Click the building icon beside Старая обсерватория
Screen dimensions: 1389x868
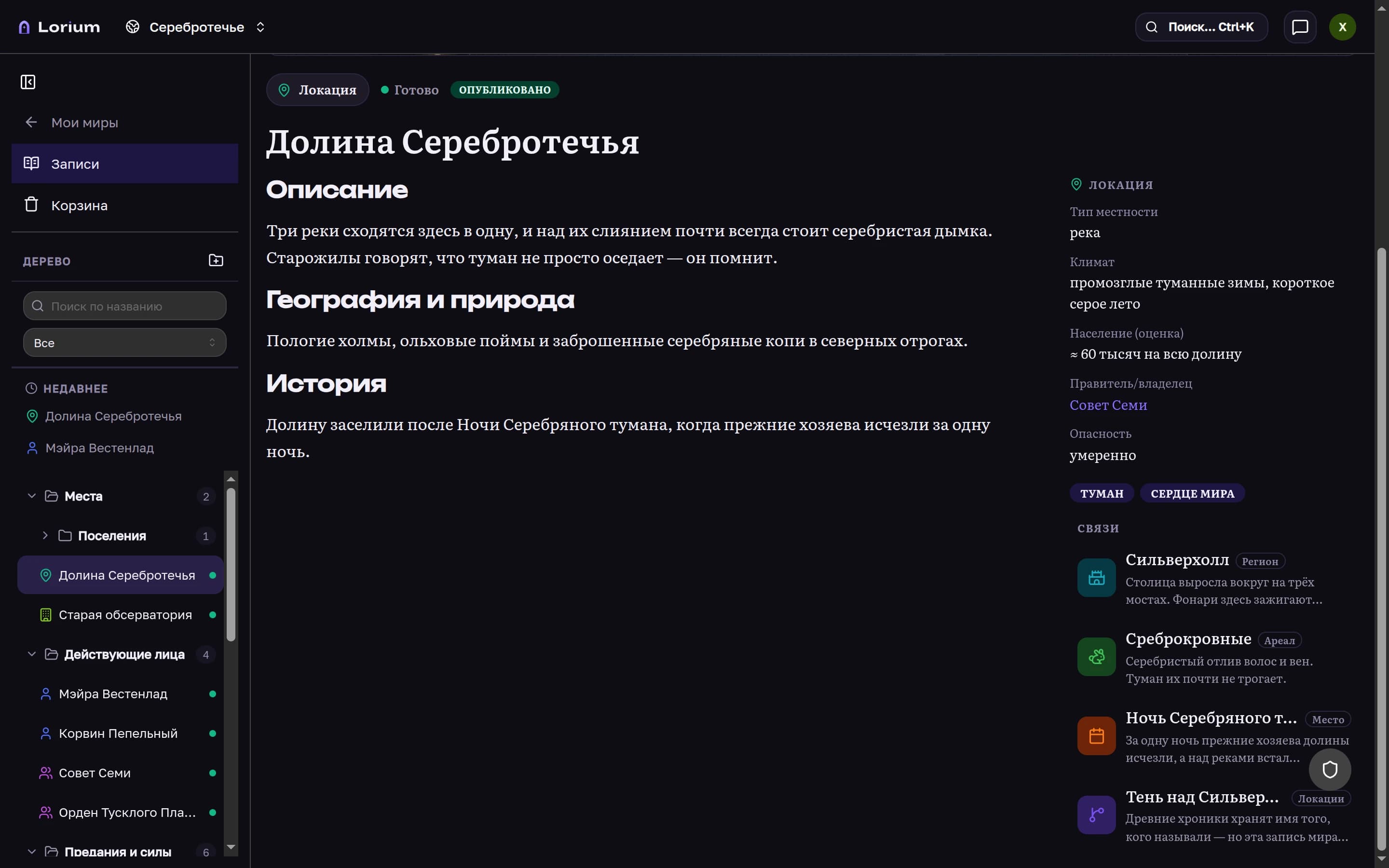pyautogui.click(x=46, y=615)
